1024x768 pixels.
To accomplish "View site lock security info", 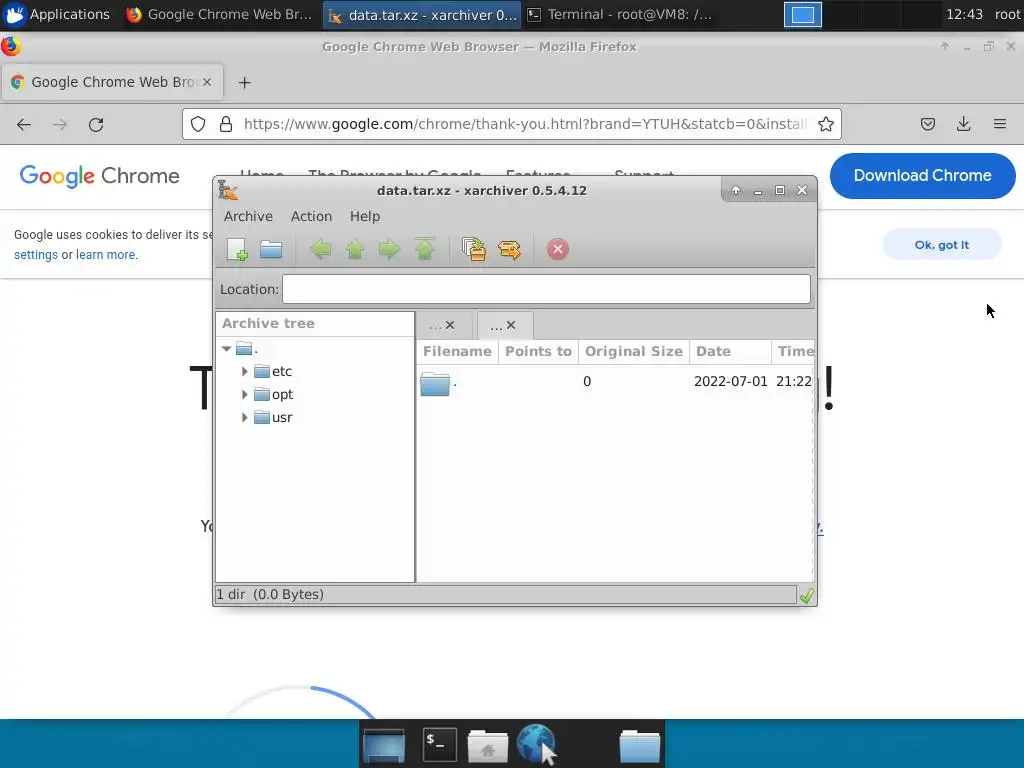I will 226,124.
